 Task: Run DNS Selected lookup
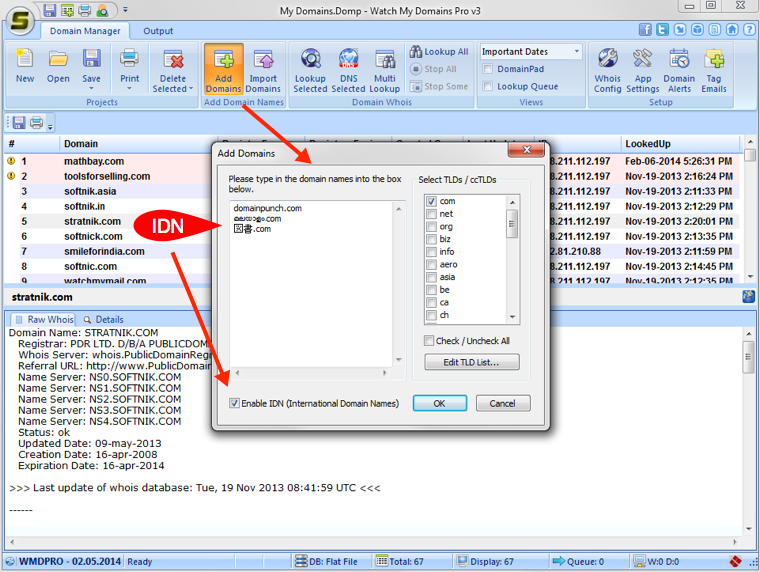click(348, 70)
